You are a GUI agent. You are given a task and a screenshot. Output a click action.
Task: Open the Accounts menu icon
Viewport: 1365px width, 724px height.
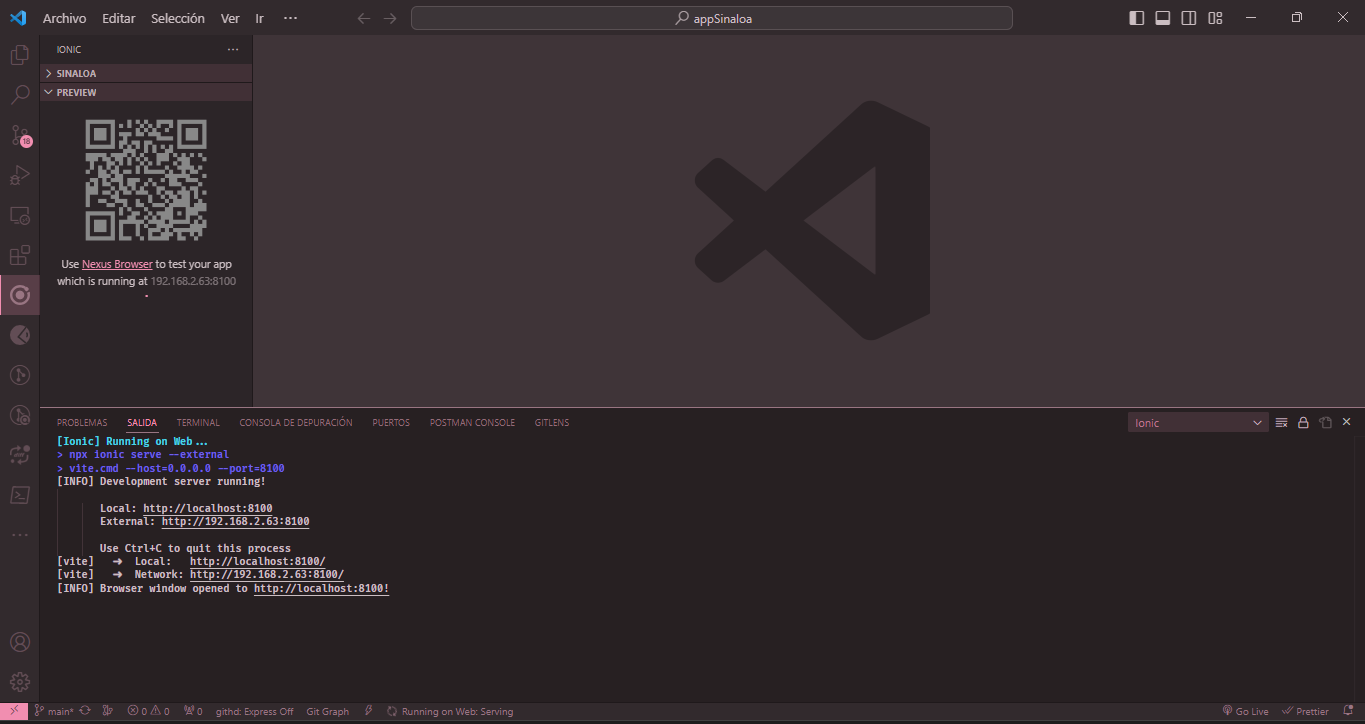pyautogui.click(x=19, y=642)
